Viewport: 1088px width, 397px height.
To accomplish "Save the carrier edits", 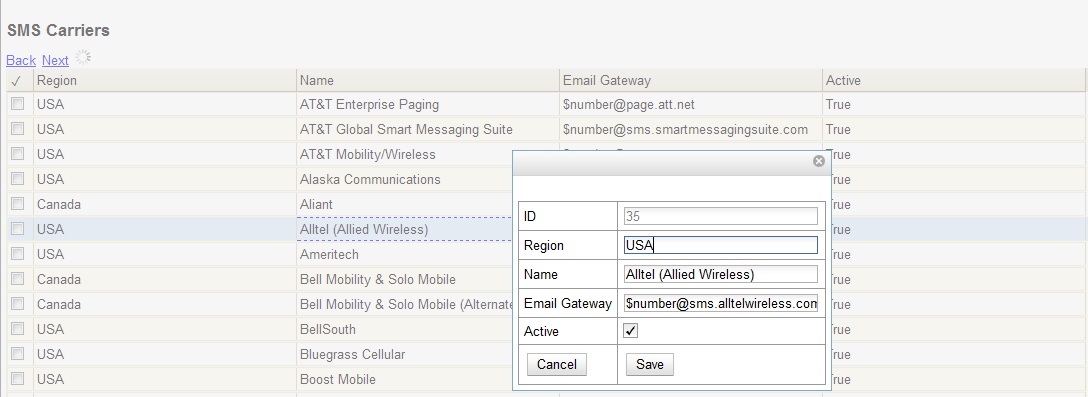I will pyautogui.click(x=649, y=364).
